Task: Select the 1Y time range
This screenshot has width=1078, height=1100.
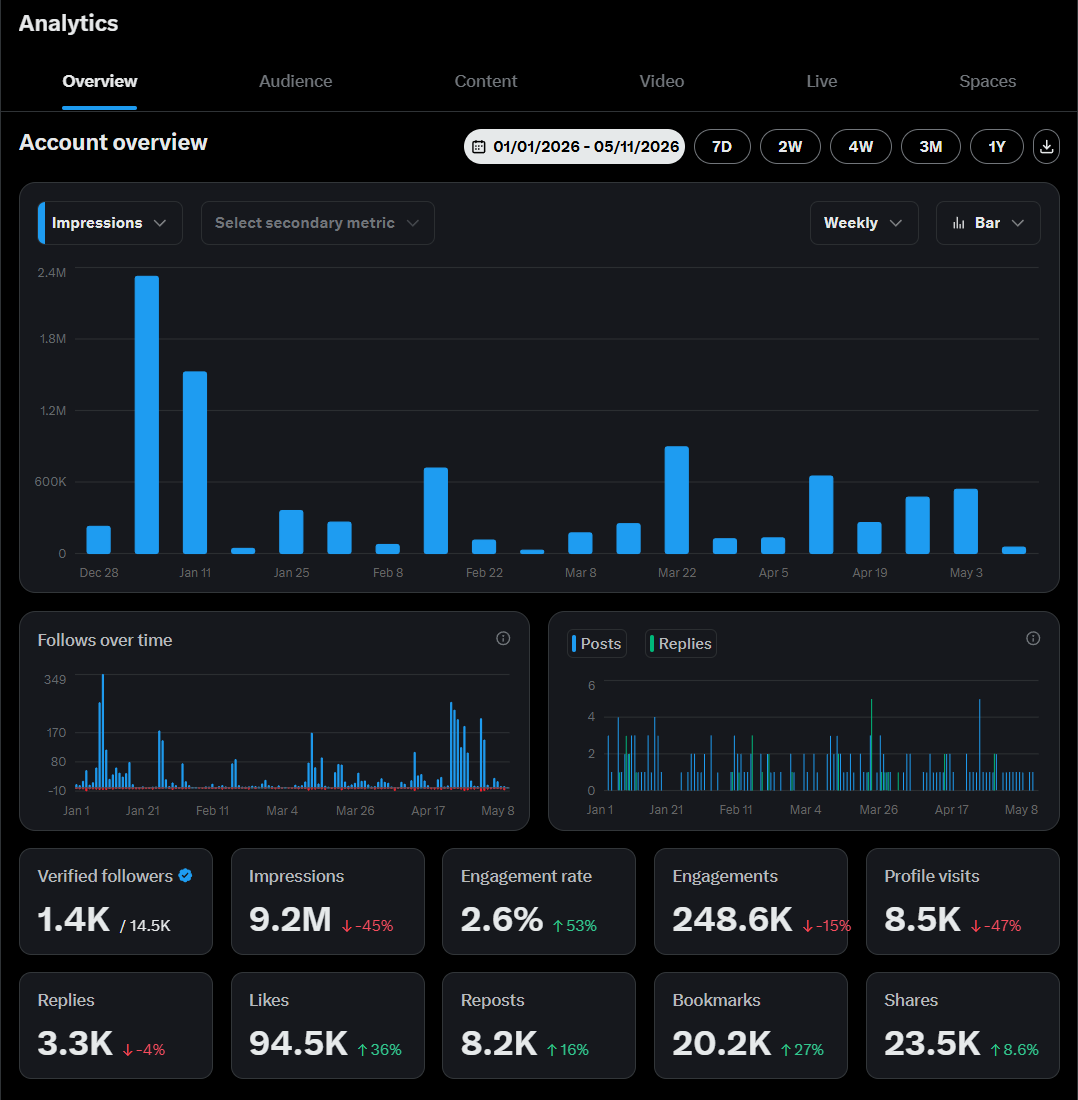Action: click(997, 147)
